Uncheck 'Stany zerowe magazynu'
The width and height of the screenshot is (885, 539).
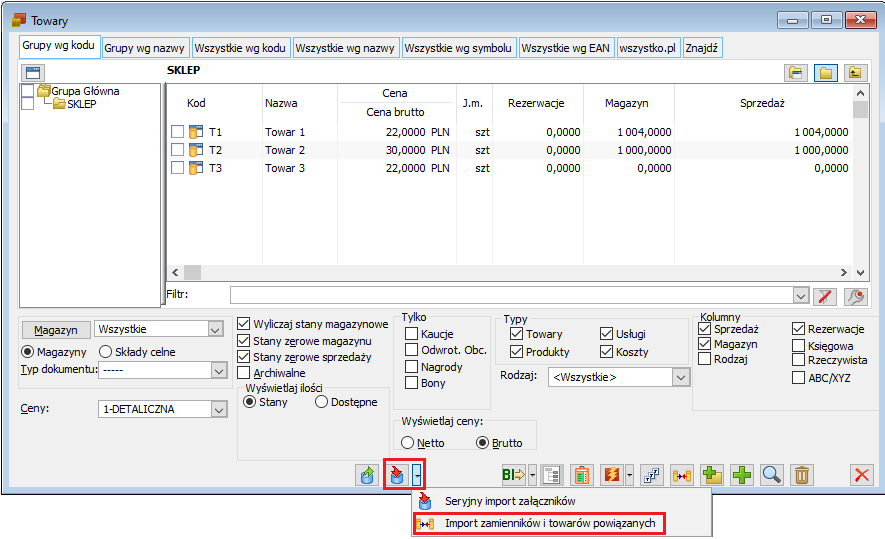pos(244,341)
